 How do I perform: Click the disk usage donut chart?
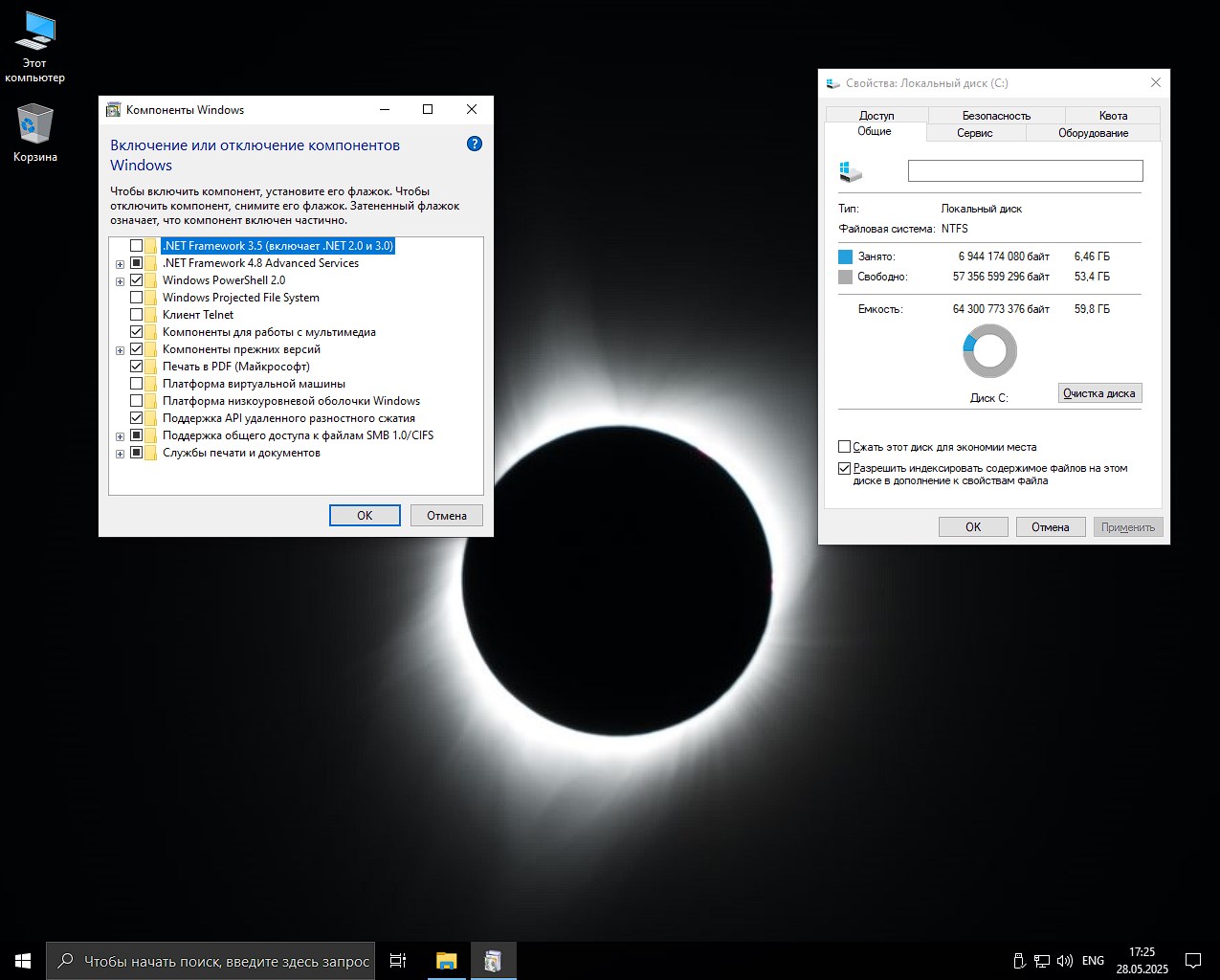(x=989, y=350)
